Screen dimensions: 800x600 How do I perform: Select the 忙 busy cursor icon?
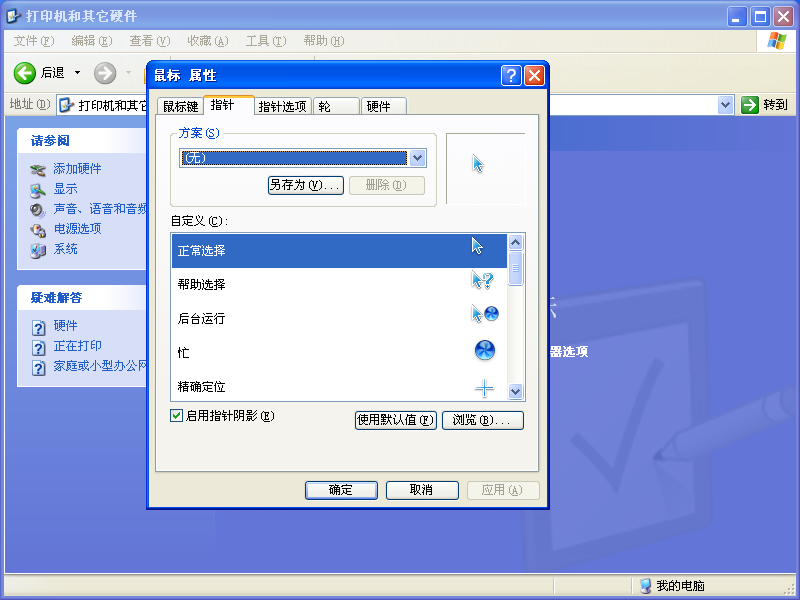click(484, 350)
